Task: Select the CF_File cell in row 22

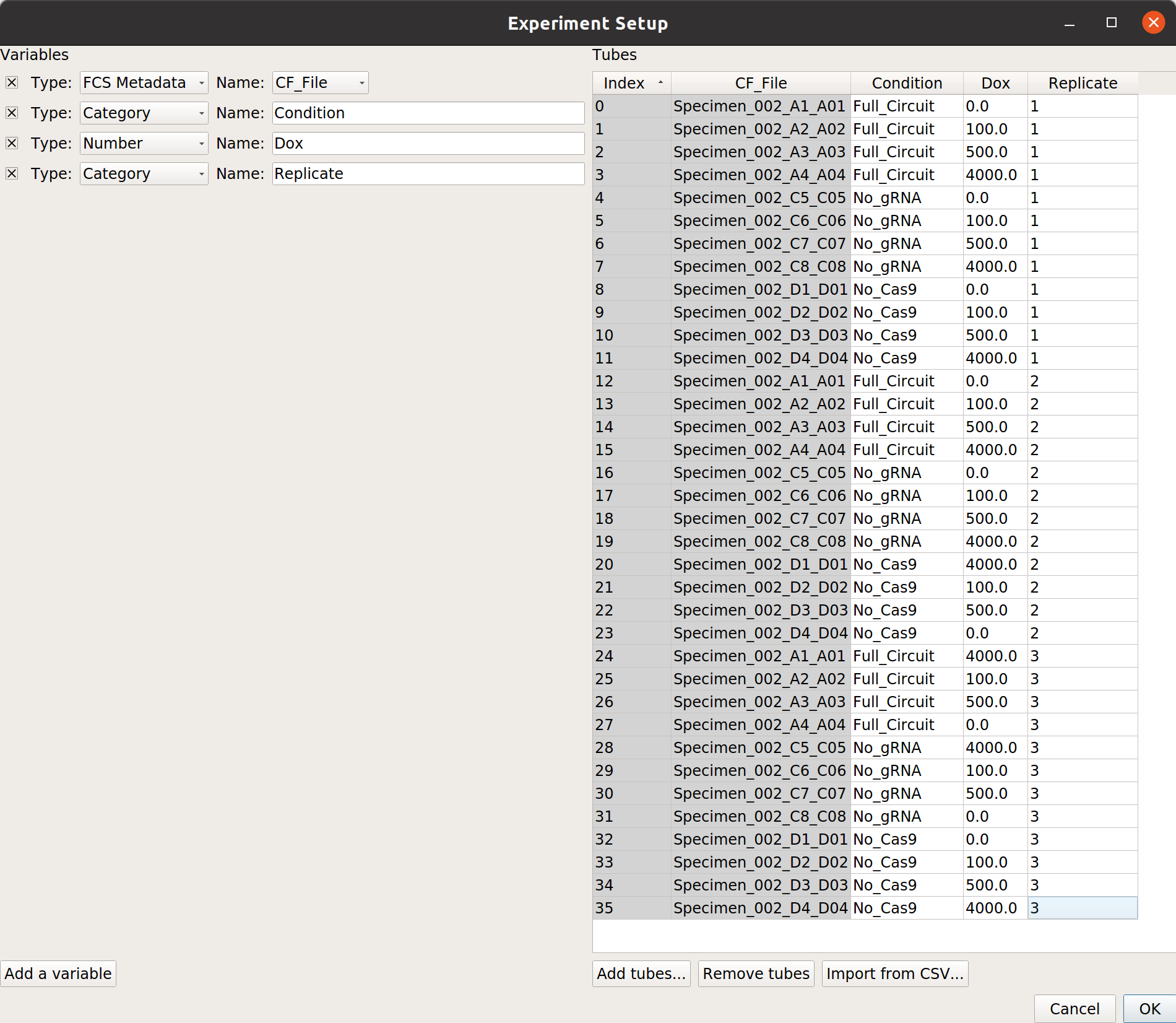Action: coord(761,610)
